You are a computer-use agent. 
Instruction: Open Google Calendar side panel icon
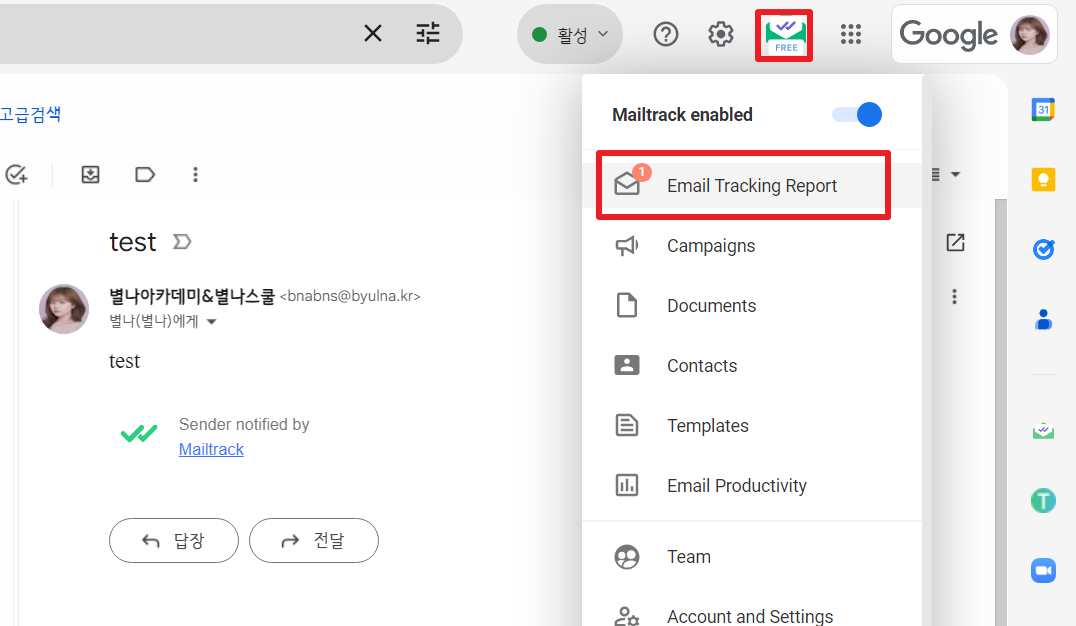[x=1043, y=109]
